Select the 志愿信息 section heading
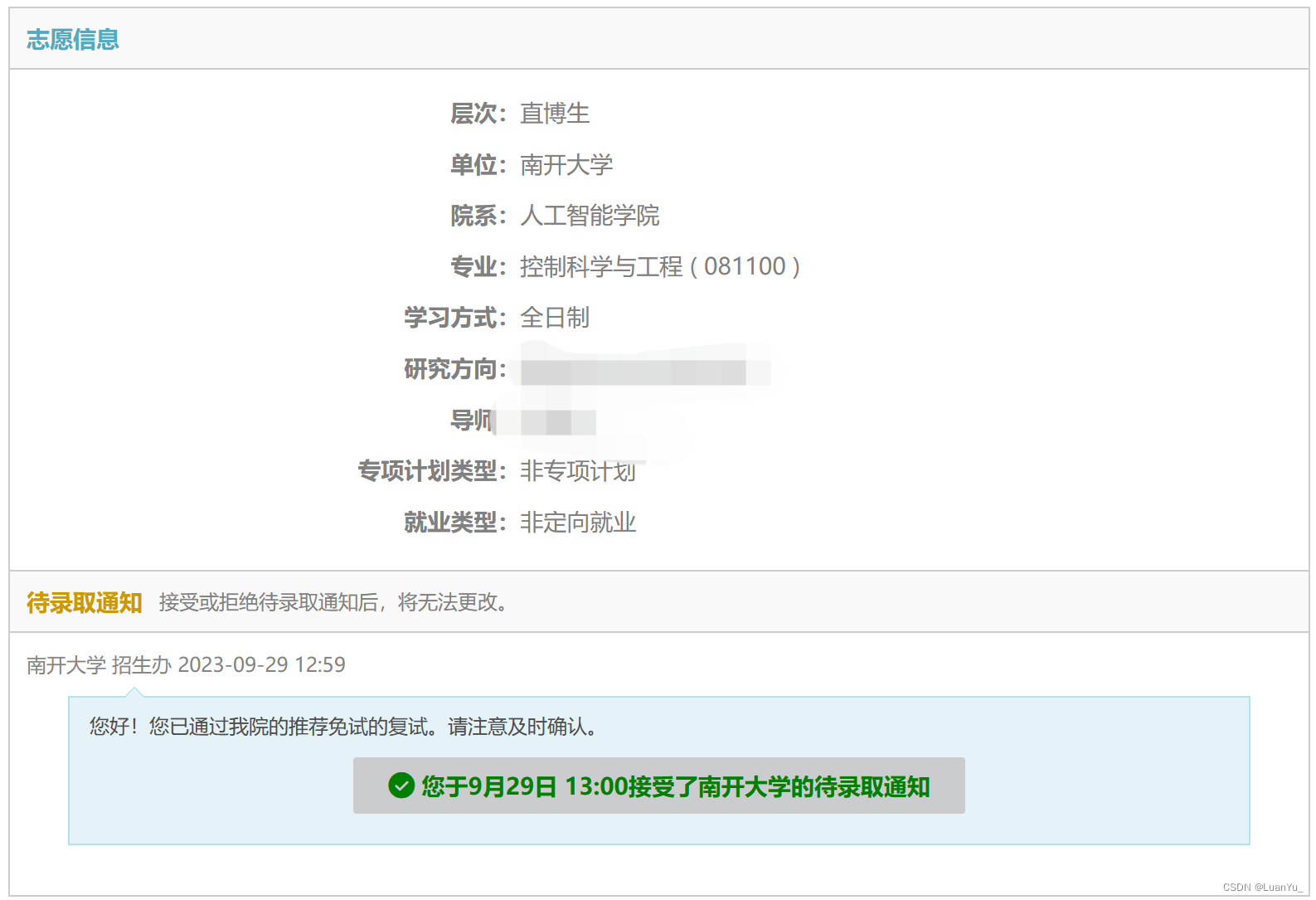The image size is (1316, 900). (x=73, y=39)
